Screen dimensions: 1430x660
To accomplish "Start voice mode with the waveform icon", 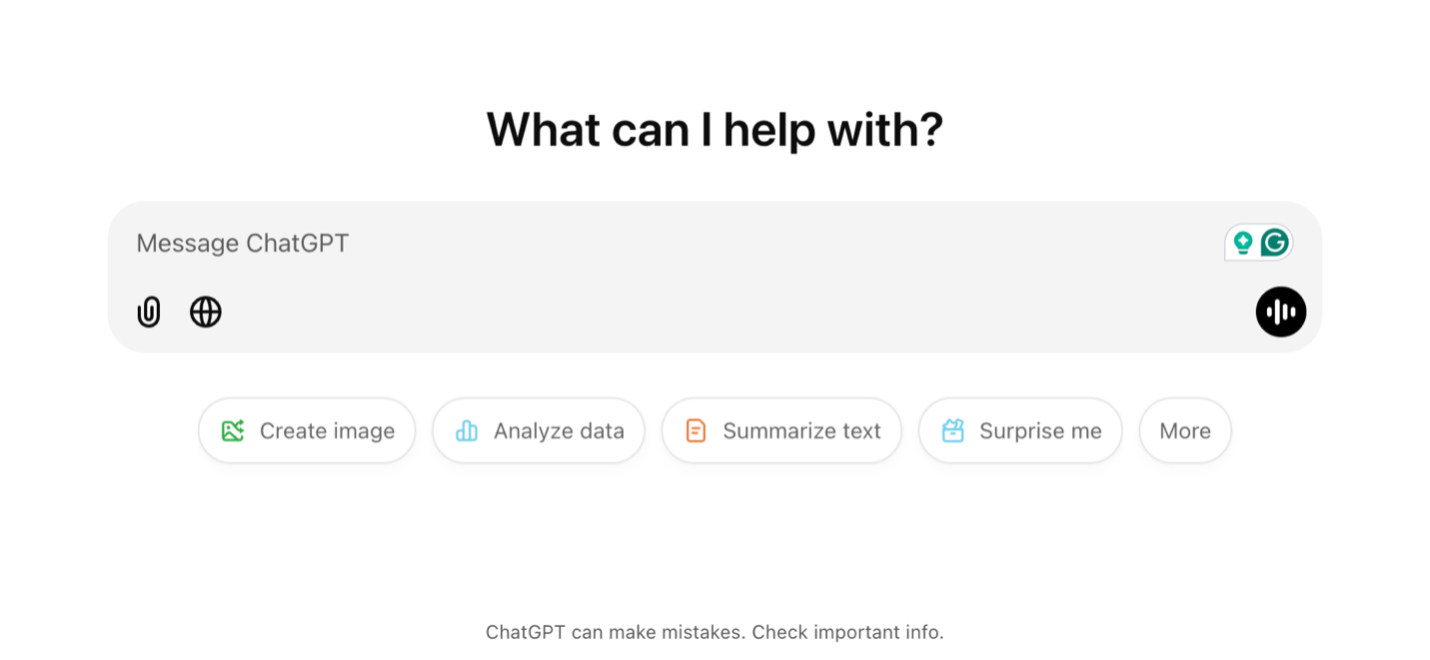I will tap(1281, 312).
